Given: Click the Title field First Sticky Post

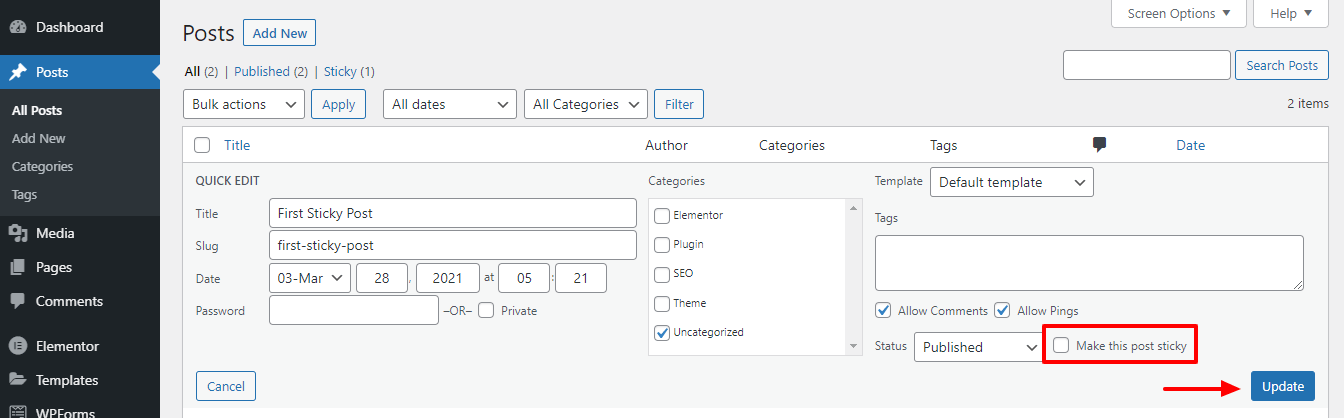Looking at the screenshot, I should coord(453,213).
